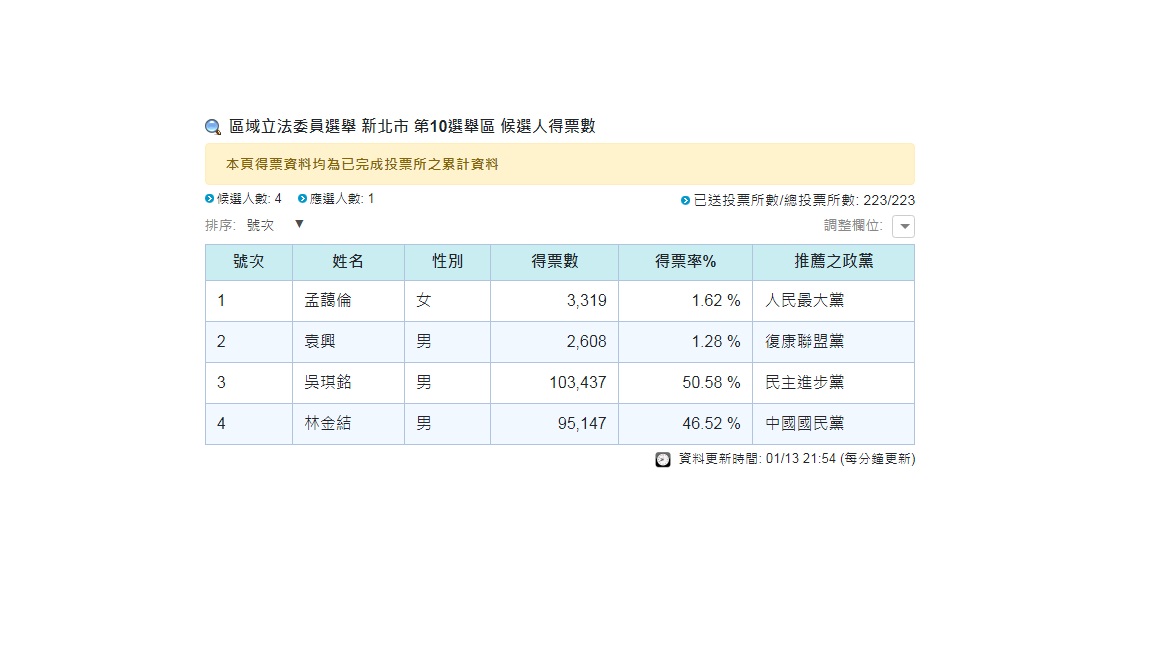Click the 號次 column header
1152x648 pixels.
[249, 262]
